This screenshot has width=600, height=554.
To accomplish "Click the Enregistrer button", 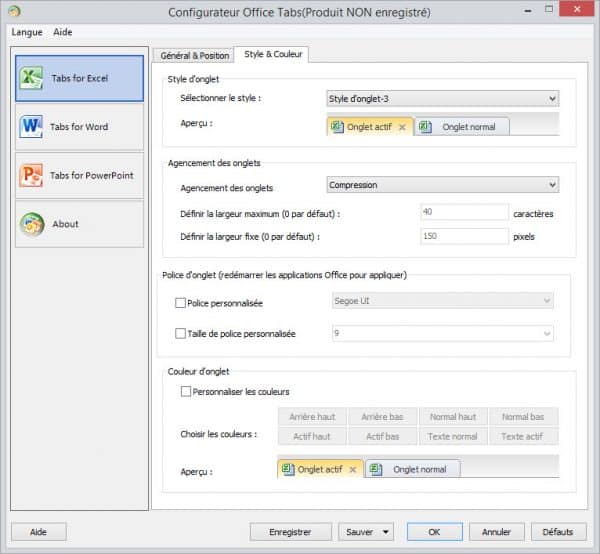I will 290,532.
